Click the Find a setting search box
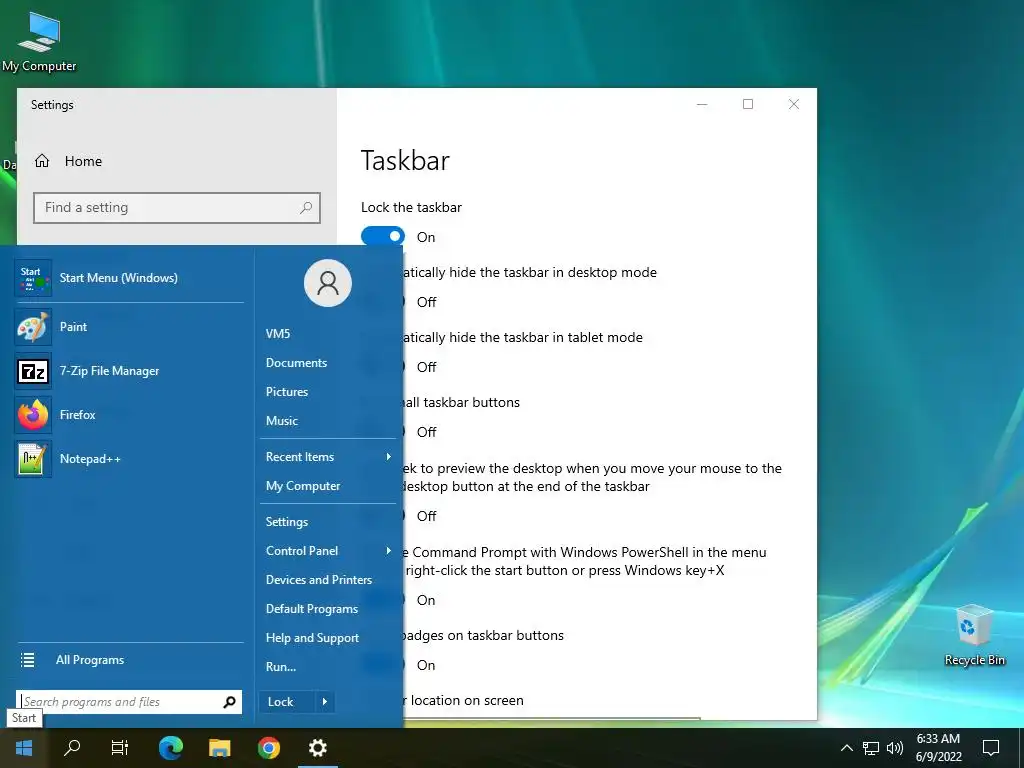This screenshot has width=1024, height=768. [x=176, y=208]
